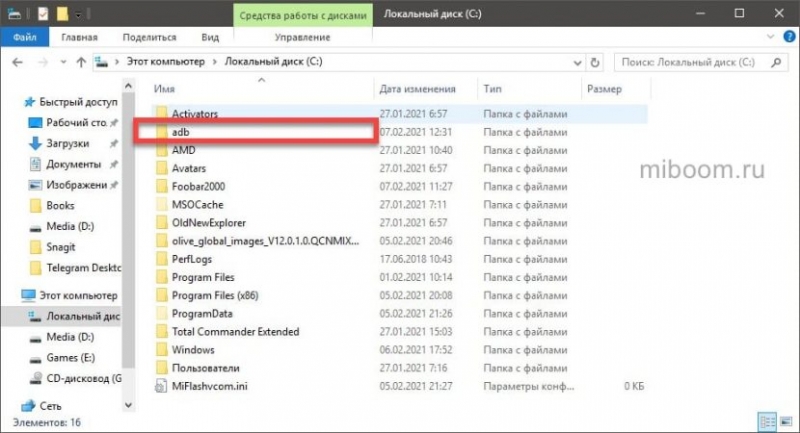800x433 pixels.
Task: Click Этот компьютер in address path
Action: [165, 62]
